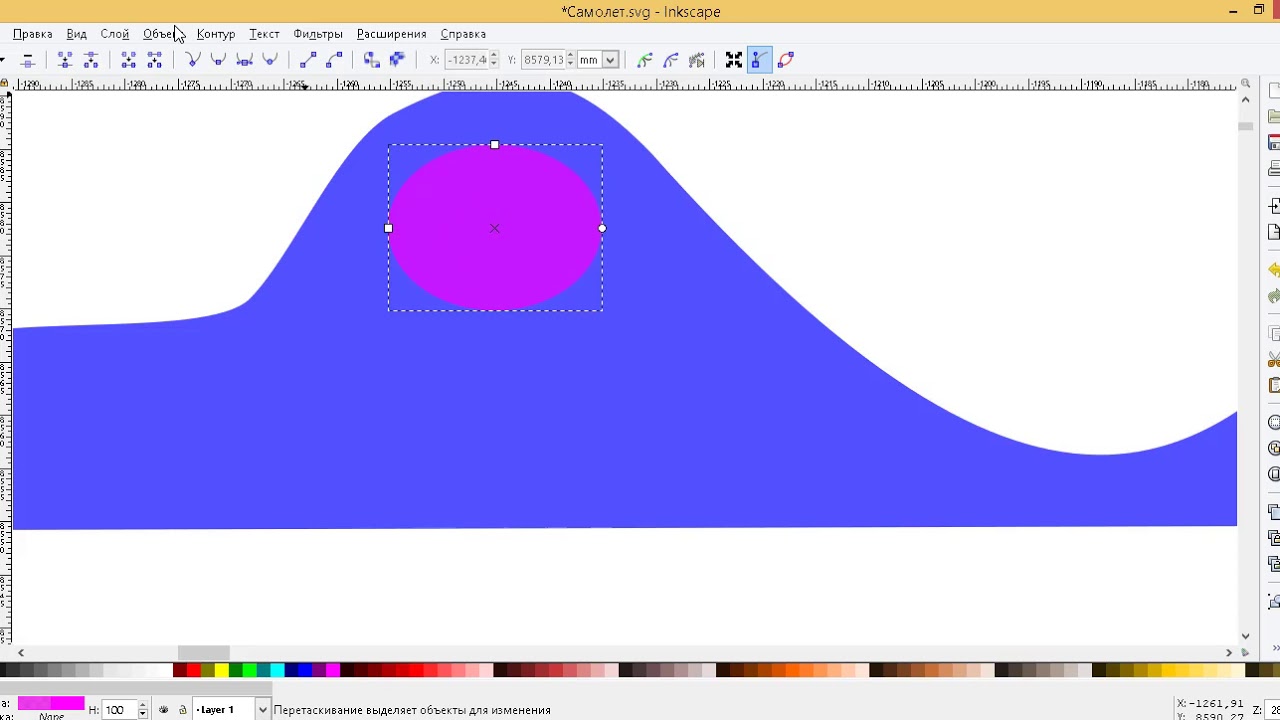Click the Y coordinate input field
Screen dimensions: 1280x720
pyautogui.click(x=543, y=60)
